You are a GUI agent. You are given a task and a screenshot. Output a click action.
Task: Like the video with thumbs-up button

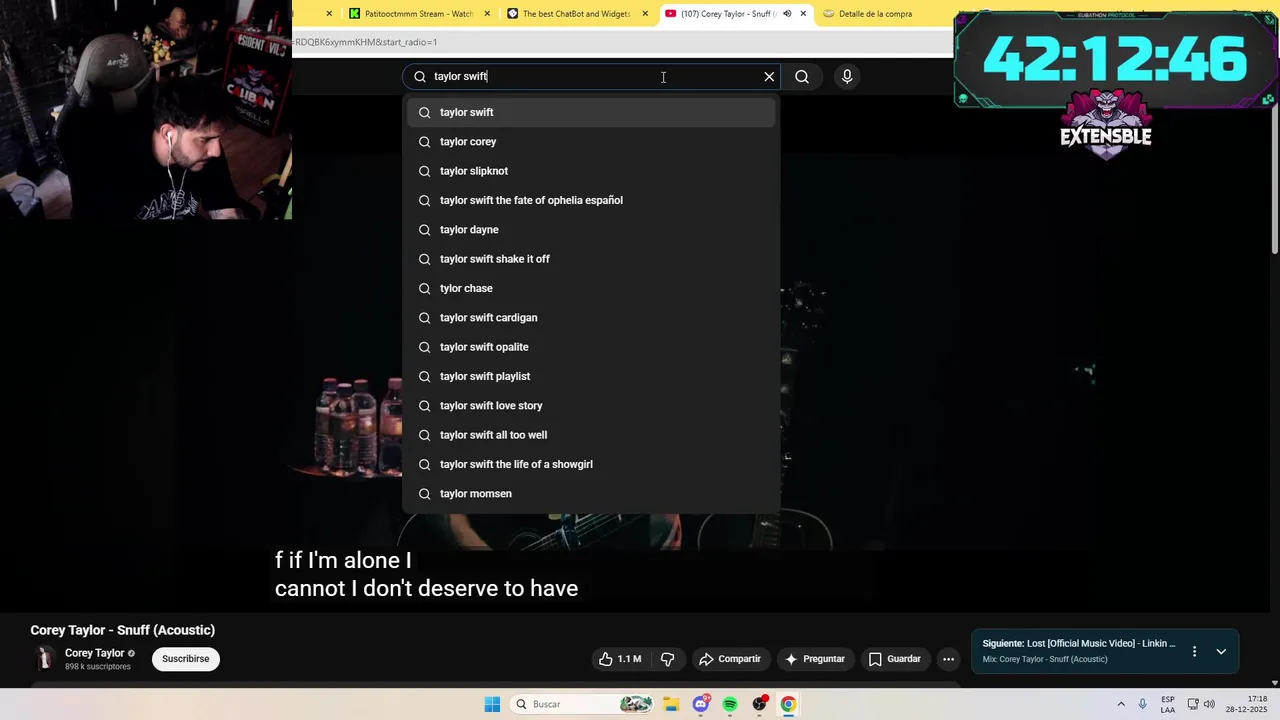click(x=620, y=659)
